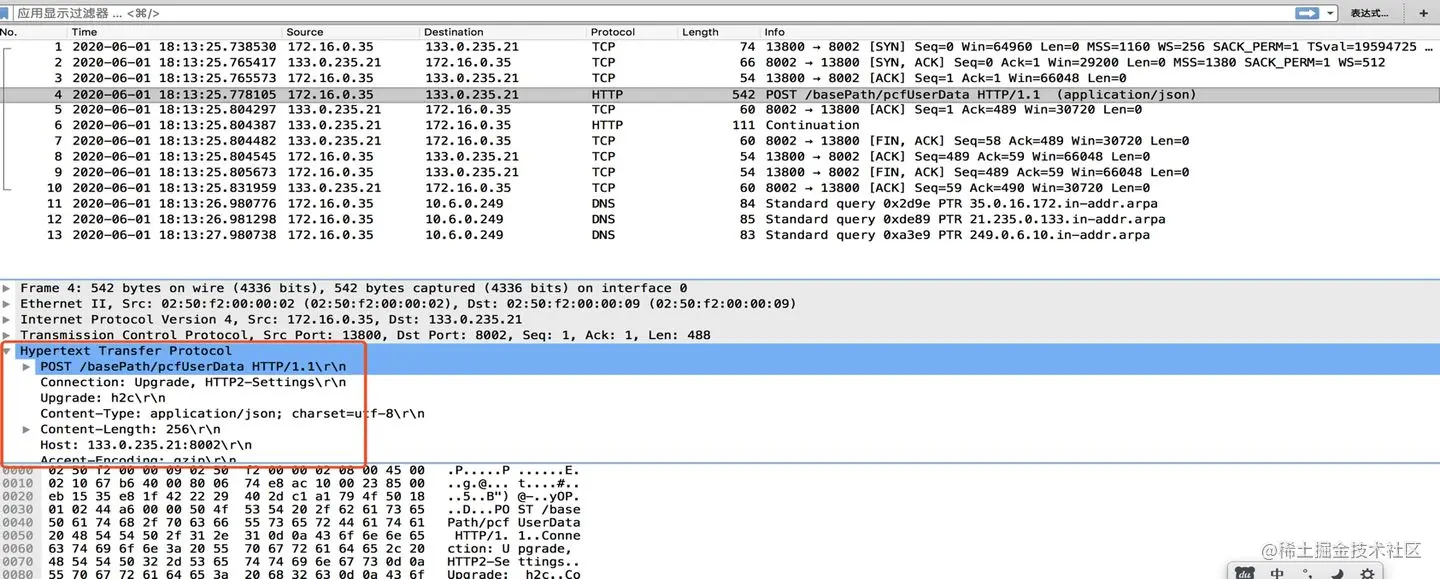Select Host: 133.0.235.21:8002 header line

146,445
